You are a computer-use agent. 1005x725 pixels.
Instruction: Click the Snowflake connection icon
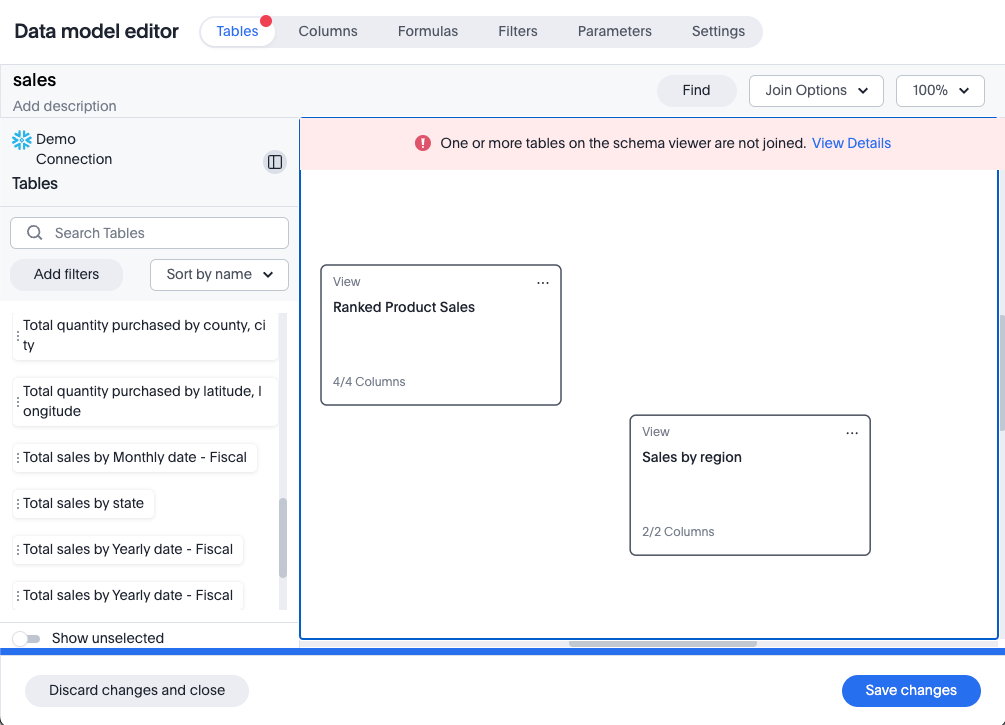[x=21, y=140]
